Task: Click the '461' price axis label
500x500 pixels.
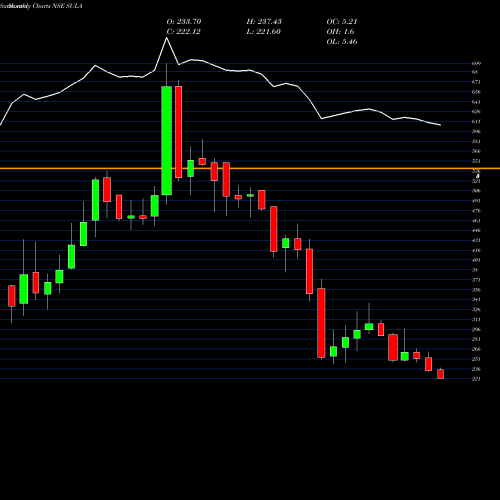Action: 476,221
